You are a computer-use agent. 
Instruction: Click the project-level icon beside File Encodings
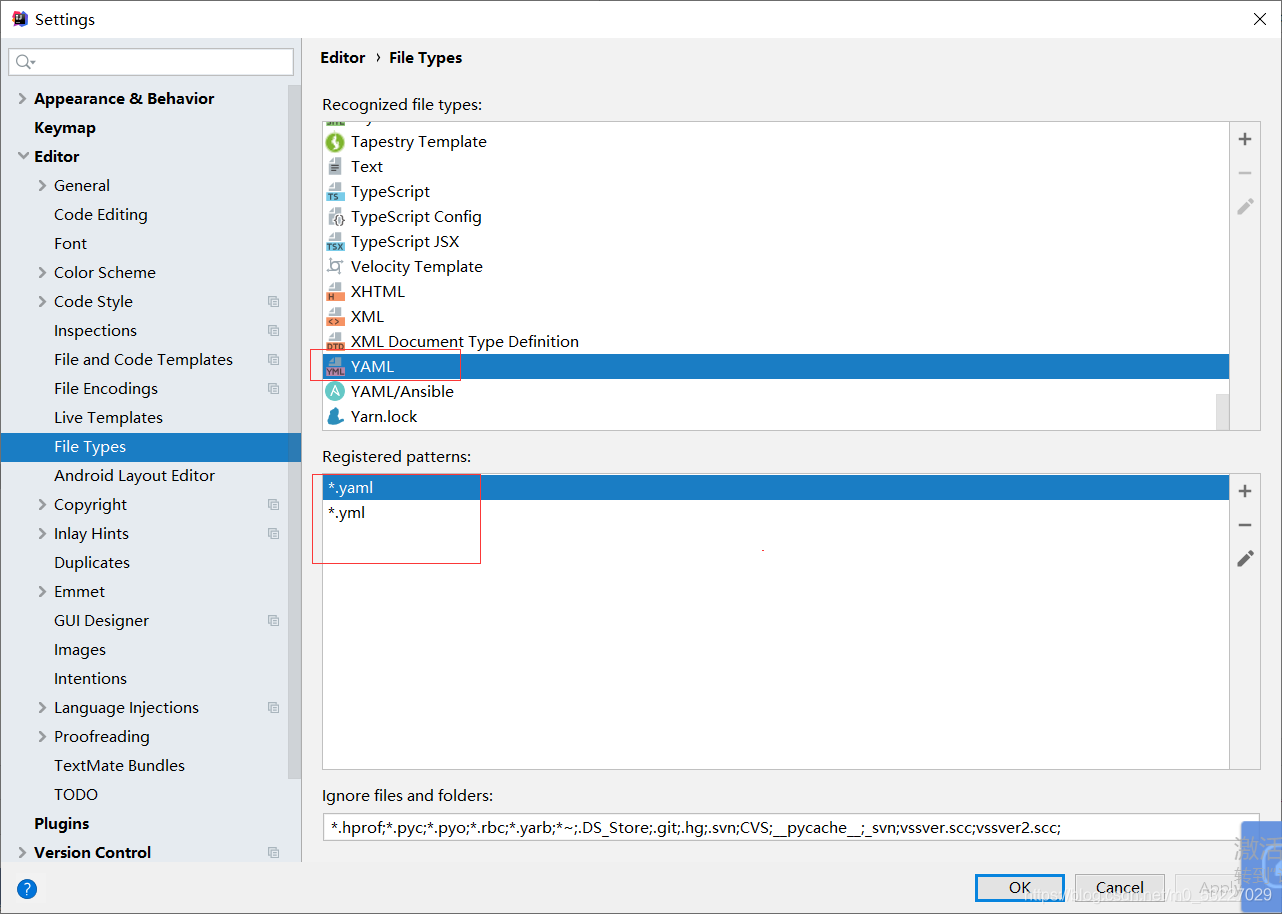[273, 388]
